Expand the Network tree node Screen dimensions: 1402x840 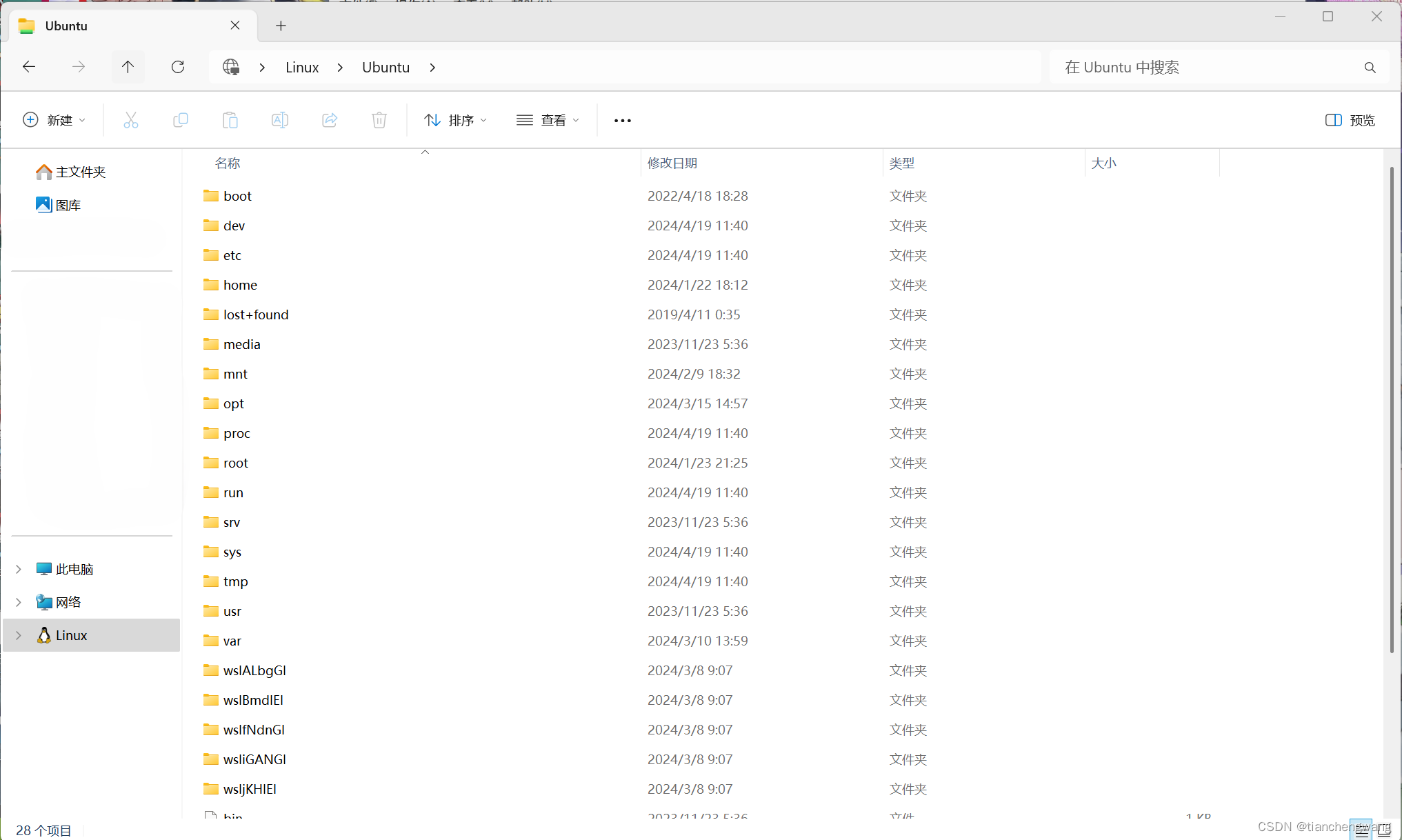coord(19,602)
